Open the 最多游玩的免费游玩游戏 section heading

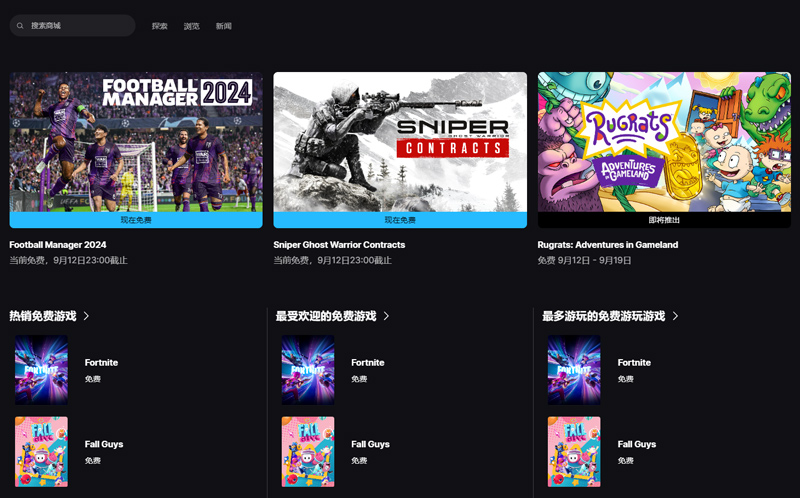pos(604,316)
